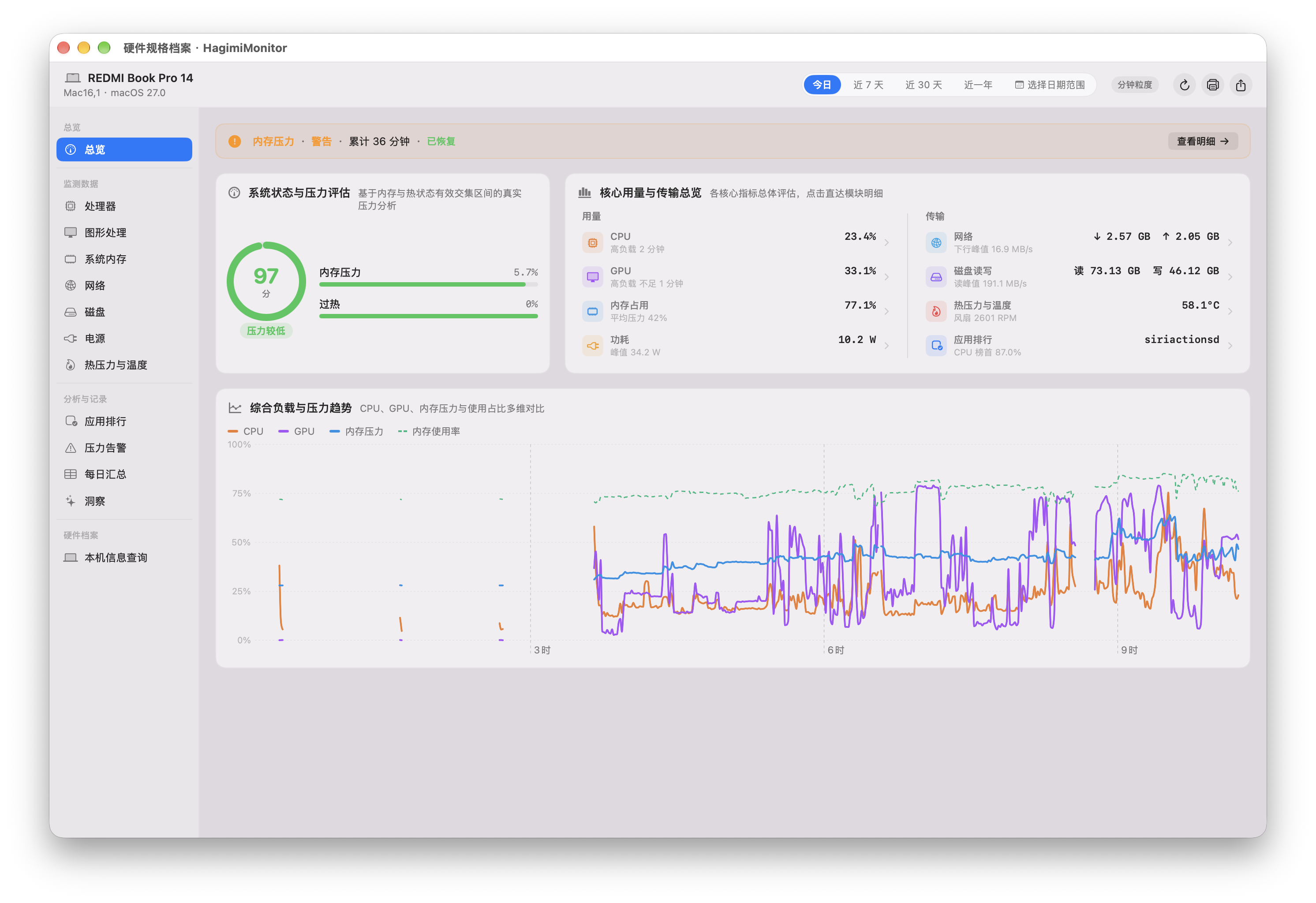This screenshot has height=903, width=1316.
Task: Open the 图形处理 sidebar item
Action: [x=124, y=233]
